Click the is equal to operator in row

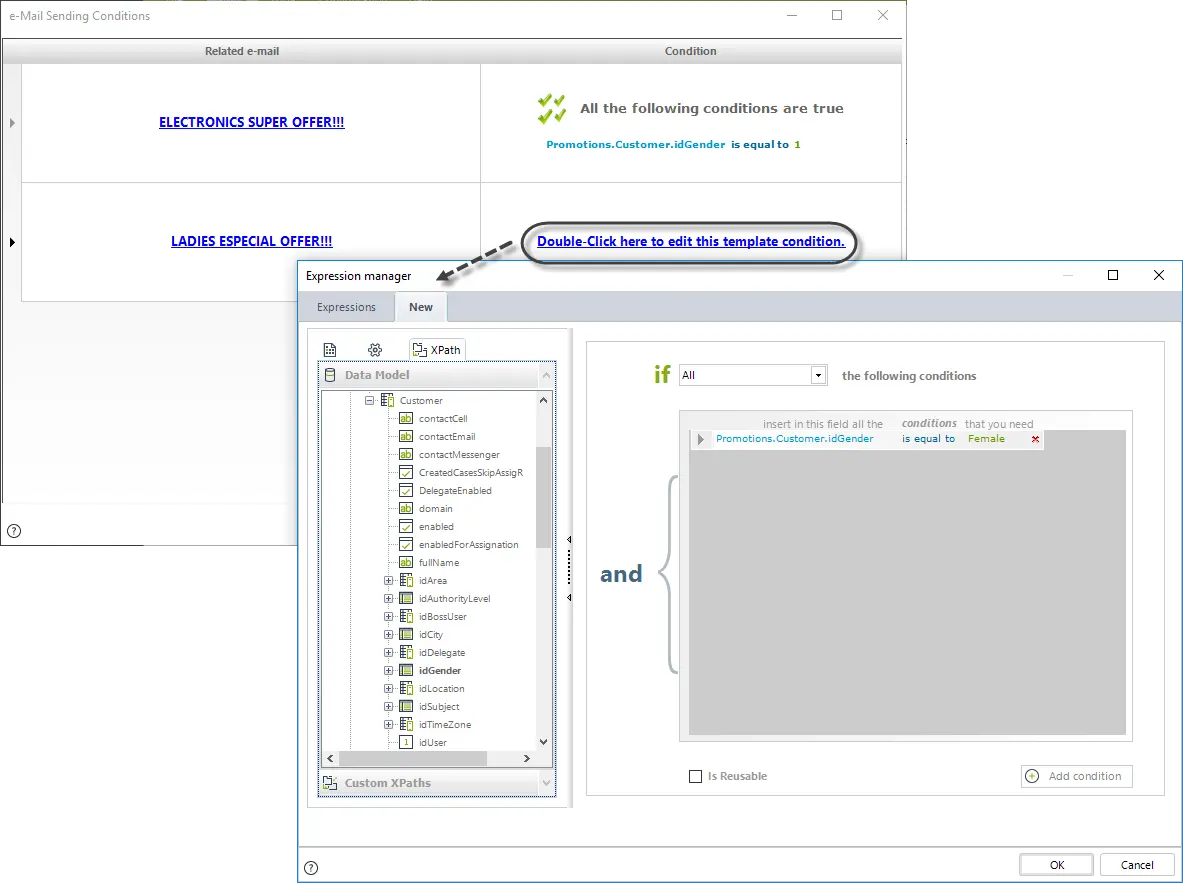click(x=928, y=438)
